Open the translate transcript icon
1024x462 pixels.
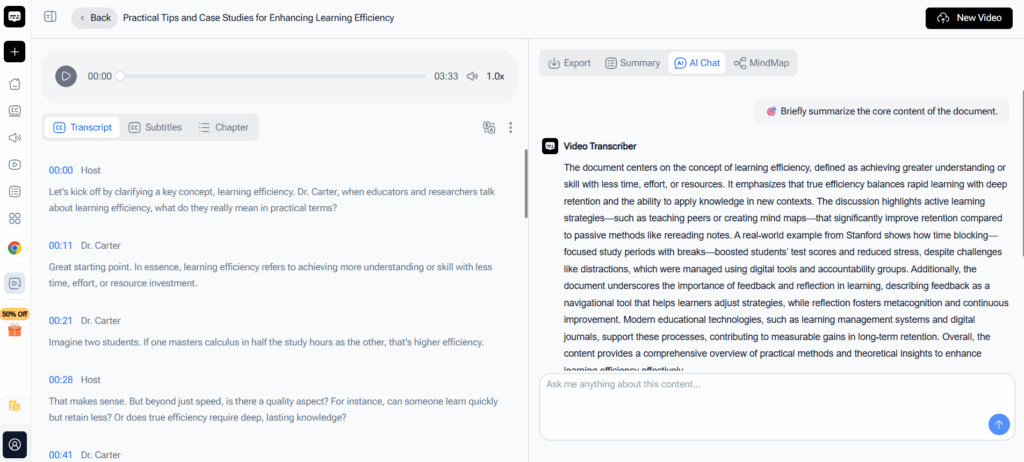pyautogui.click(x=489, y=127)
